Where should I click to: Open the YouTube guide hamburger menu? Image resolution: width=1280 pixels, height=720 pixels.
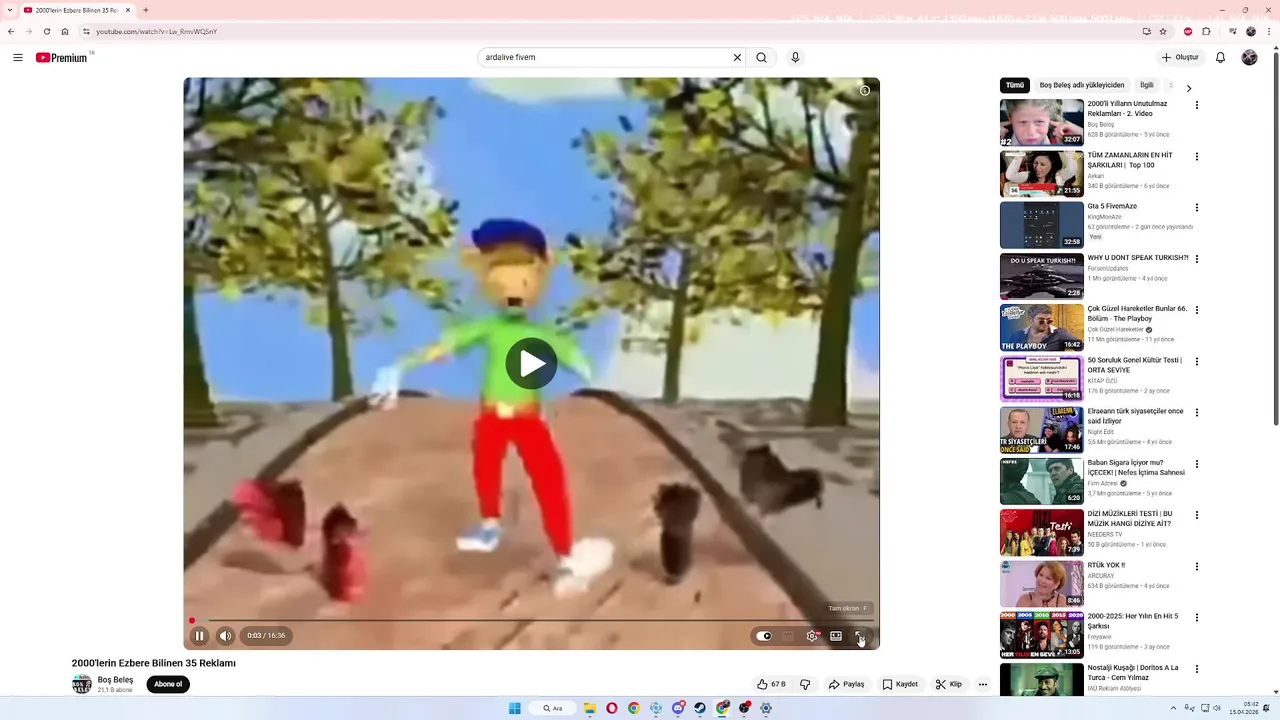[x=18, y=58]
